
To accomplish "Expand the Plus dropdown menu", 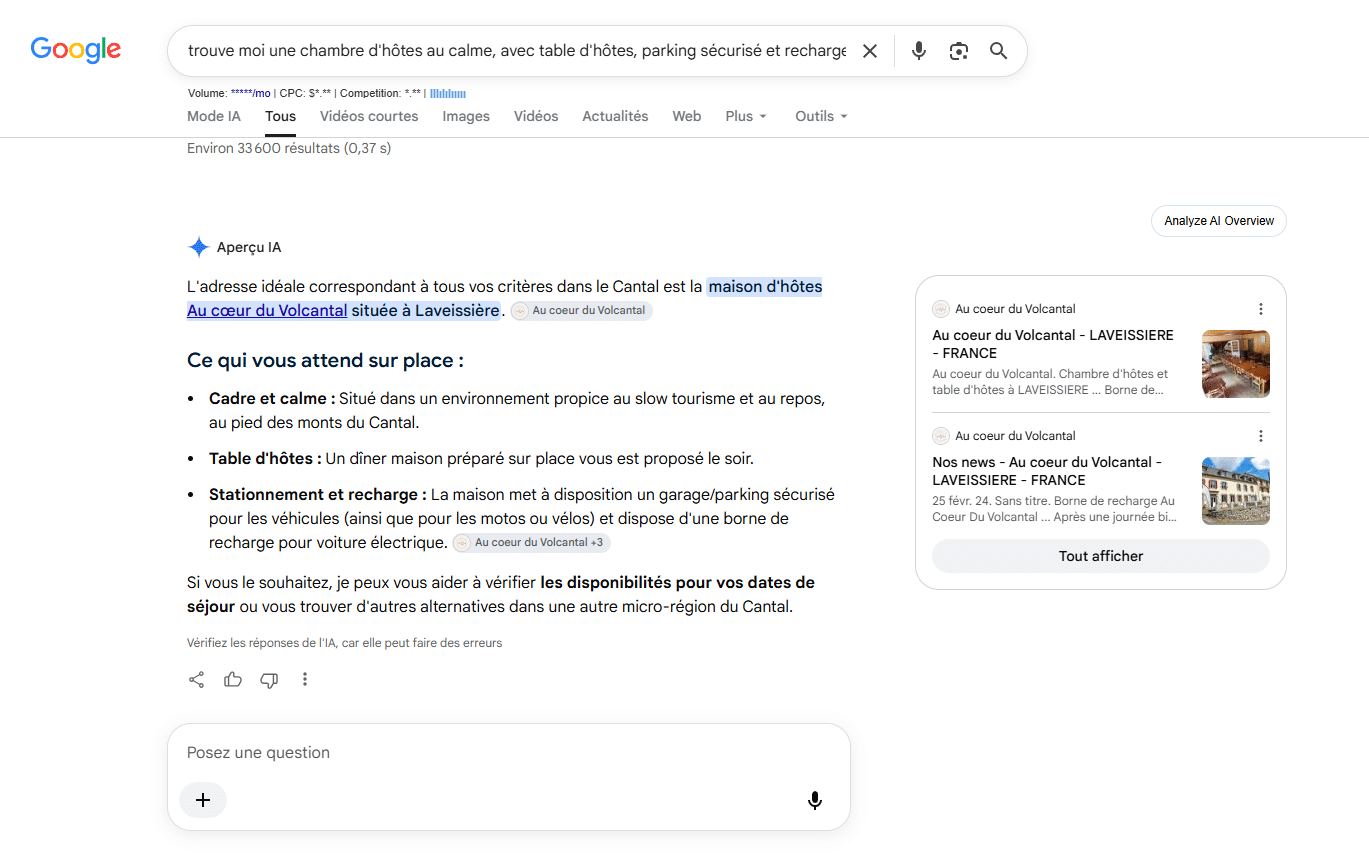I will point(746,116).
